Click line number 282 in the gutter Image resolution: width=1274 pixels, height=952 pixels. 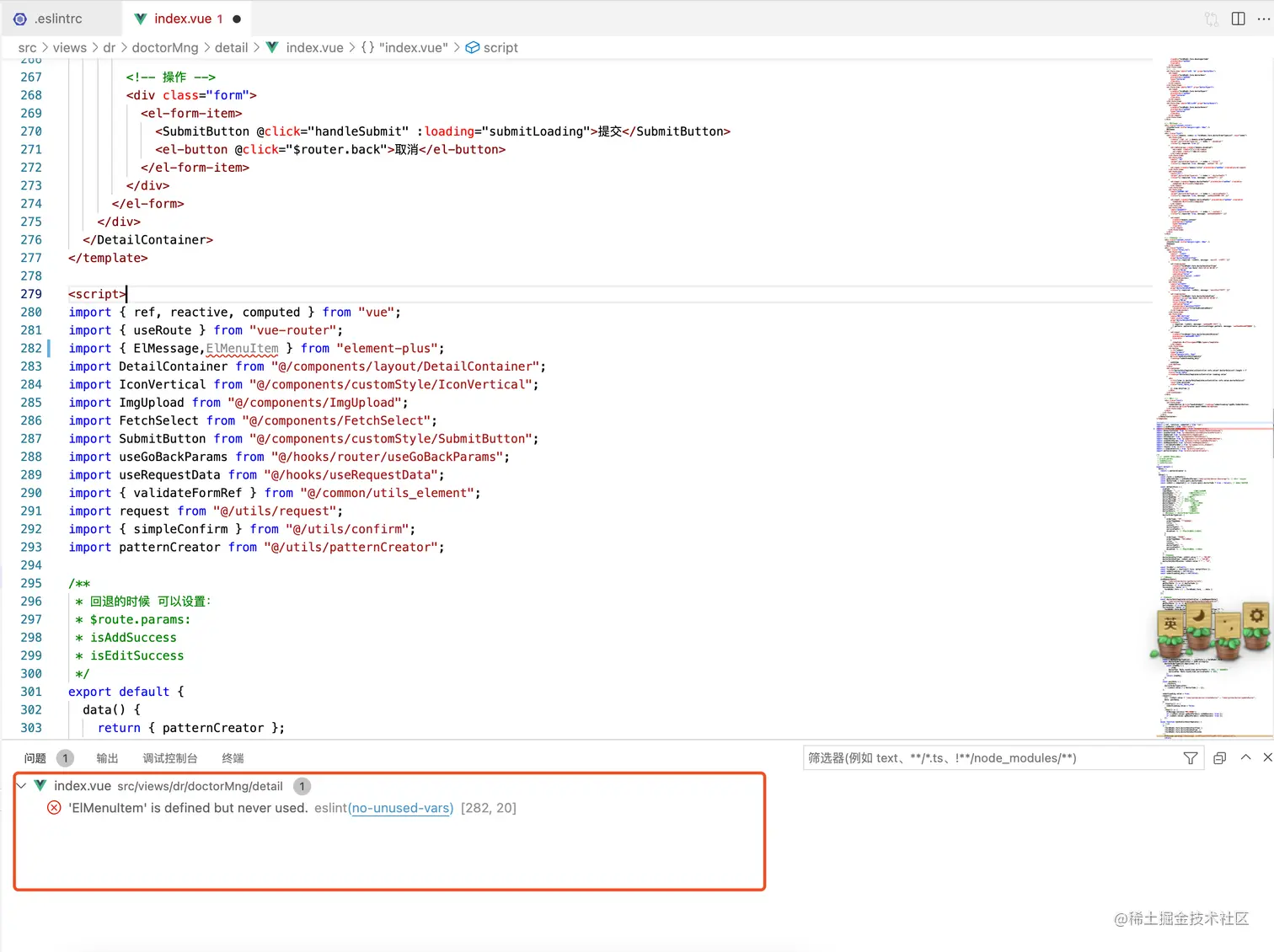31,349
